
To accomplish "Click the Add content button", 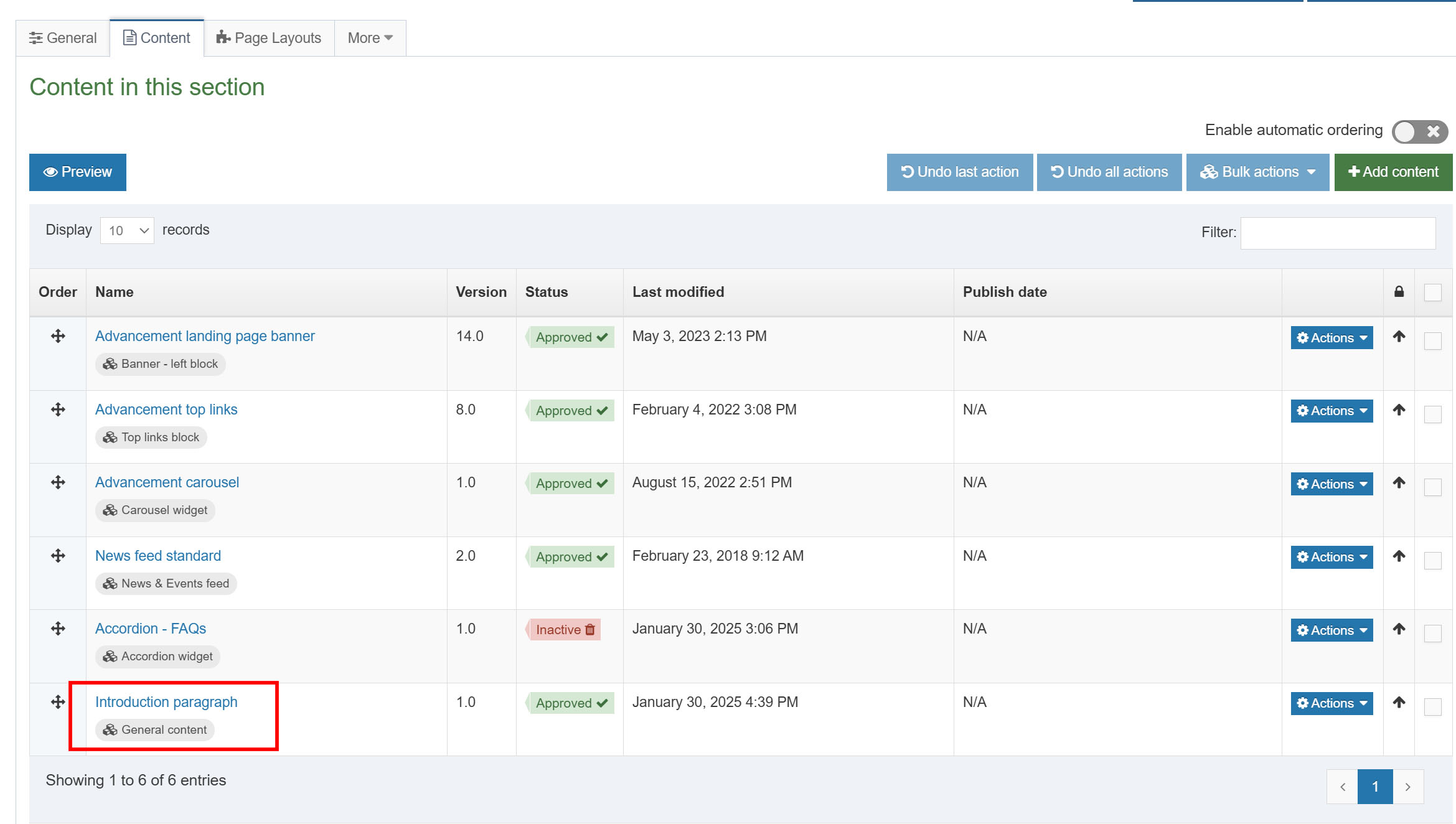I will coord(1393,172).
